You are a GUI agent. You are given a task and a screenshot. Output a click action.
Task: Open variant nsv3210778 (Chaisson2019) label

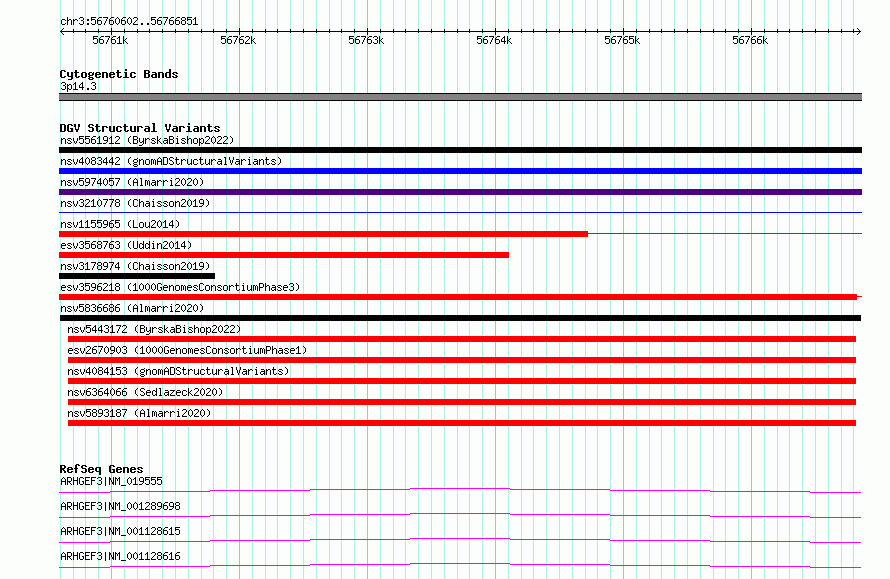(x=135, y=203)
